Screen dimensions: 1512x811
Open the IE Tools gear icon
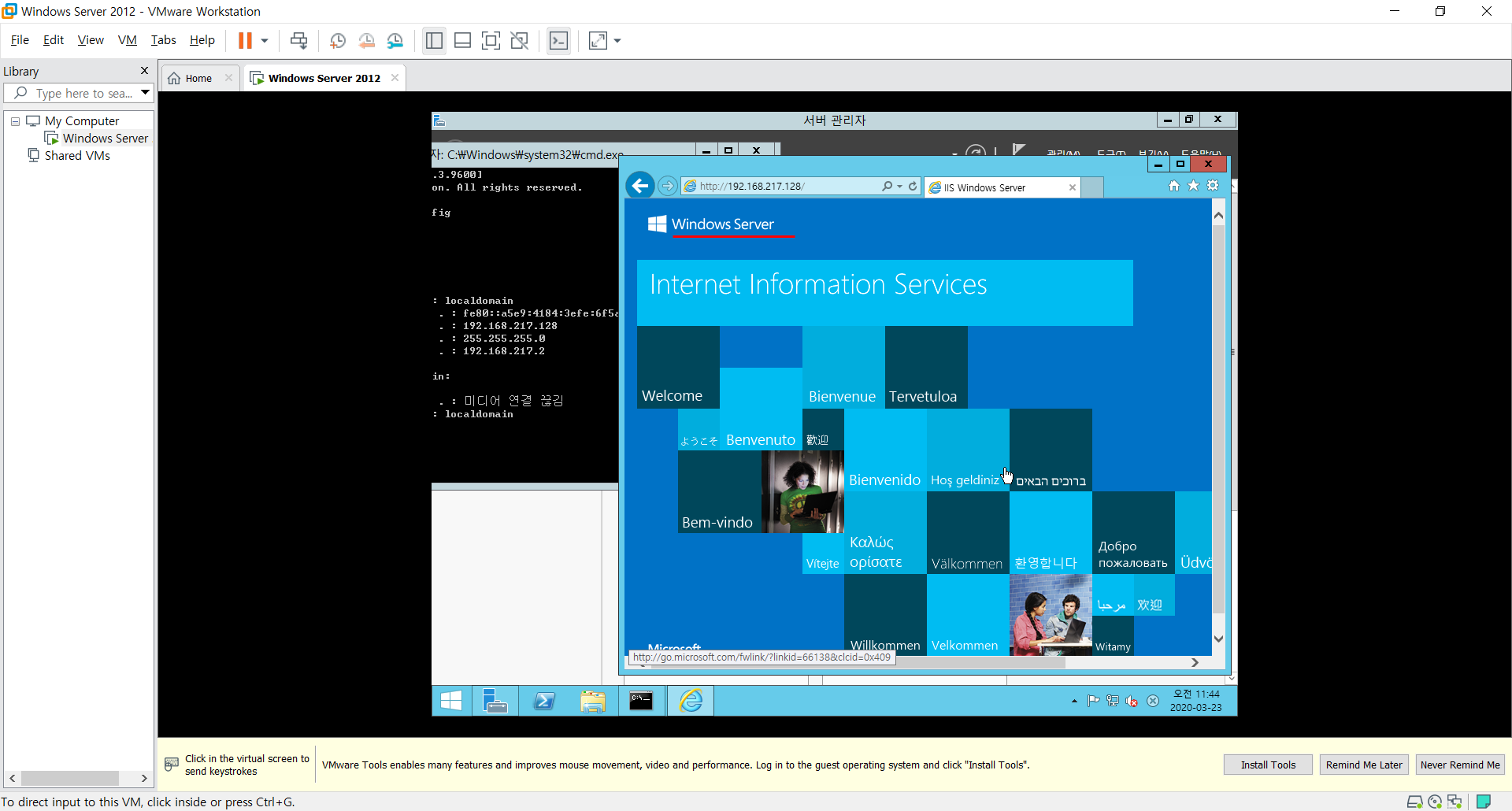(1214, 186)
